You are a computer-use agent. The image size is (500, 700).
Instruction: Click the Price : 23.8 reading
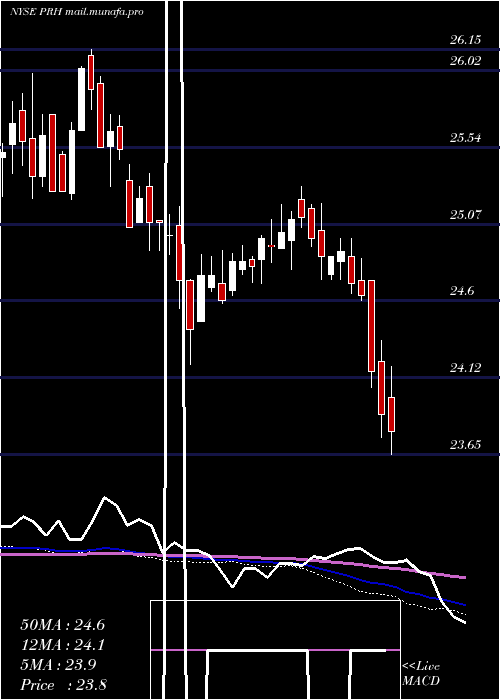[63, 685]
